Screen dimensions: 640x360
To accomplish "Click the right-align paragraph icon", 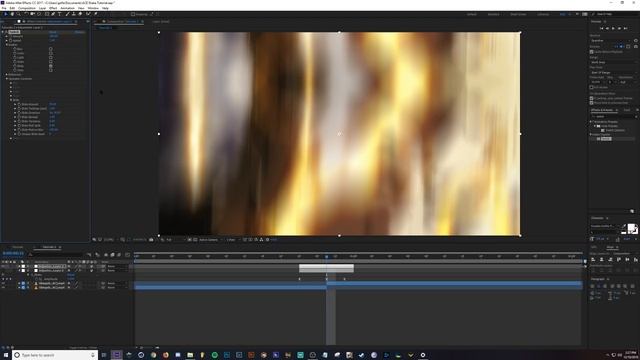I will (605, 286).
